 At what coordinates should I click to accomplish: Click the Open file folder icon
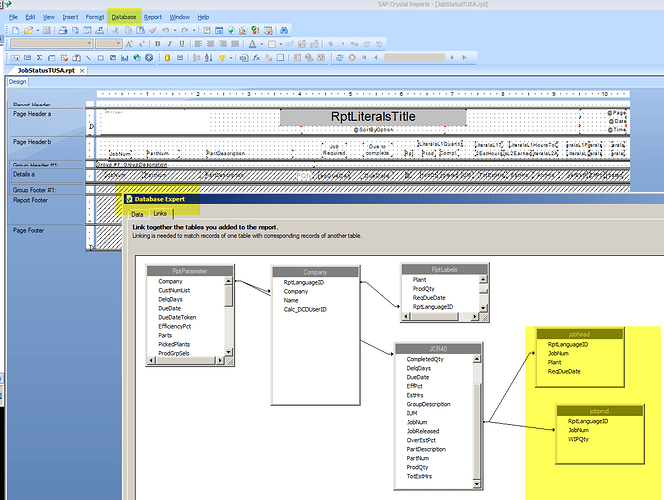click(28, 30)
